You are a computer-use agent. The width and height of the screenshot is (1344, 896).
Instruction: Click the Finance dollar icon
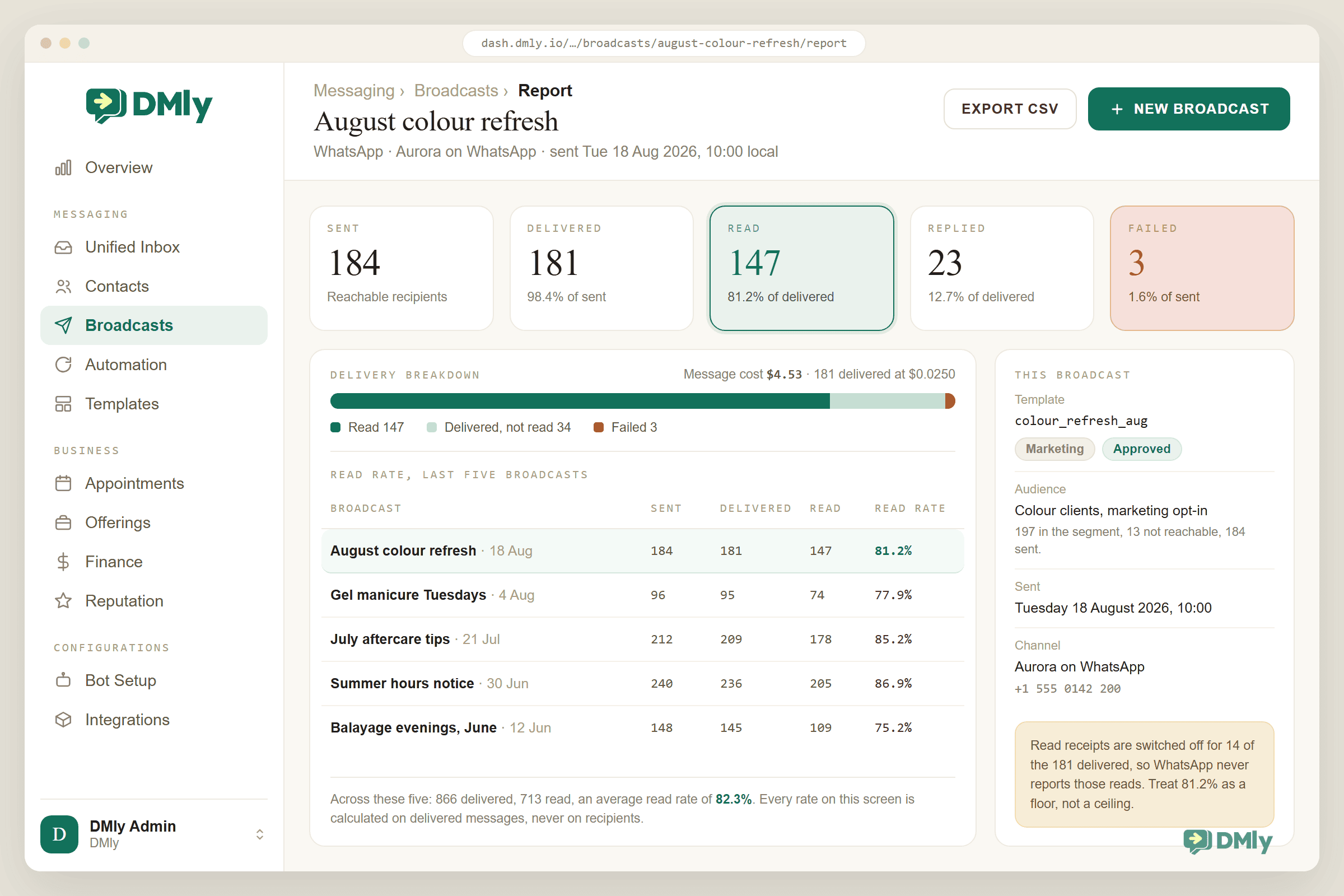click(63, 562)
